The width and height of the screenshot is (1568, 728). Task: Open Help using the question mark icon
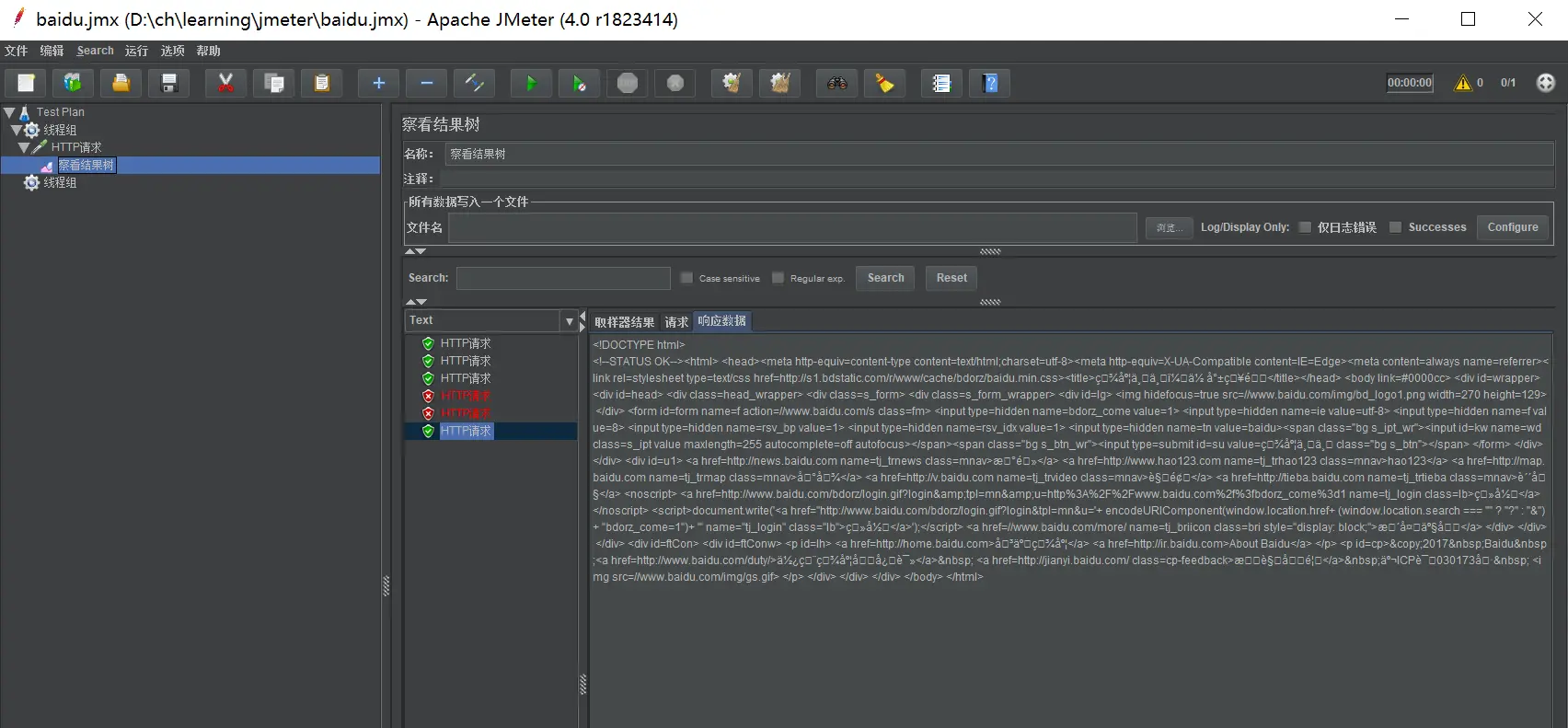[990, 83]
